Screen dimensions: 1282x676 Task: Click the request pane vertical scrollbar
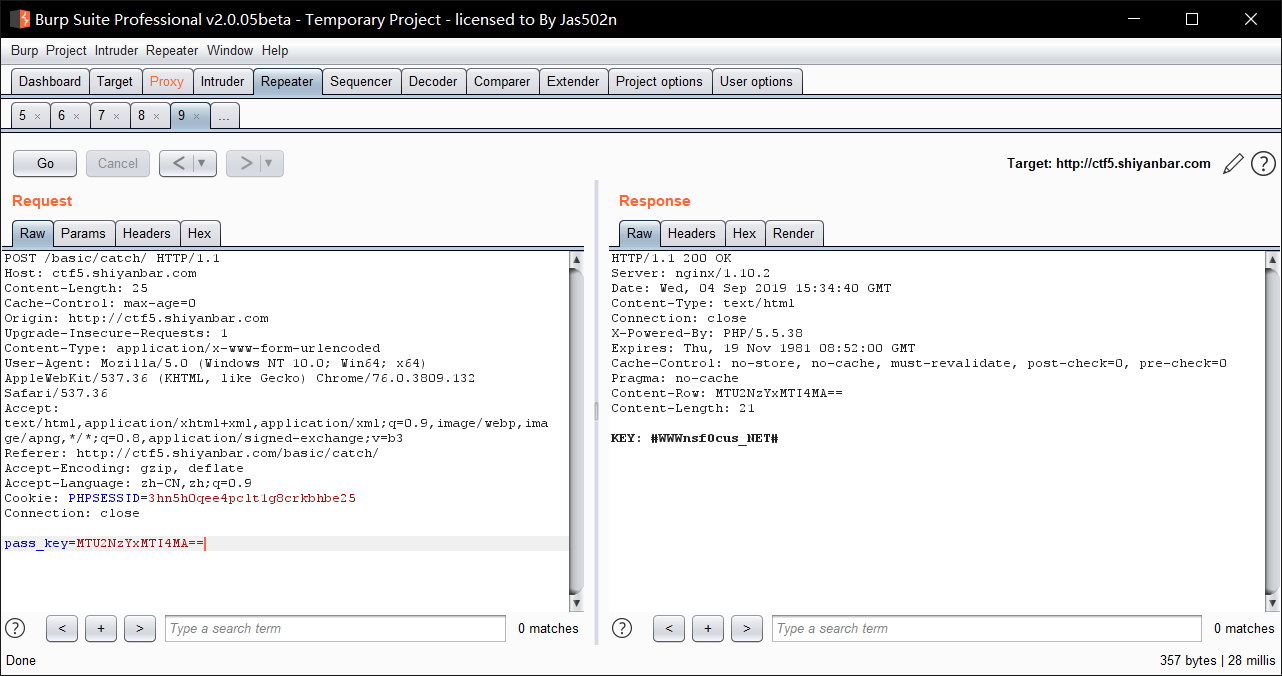(x=576, y=431)
